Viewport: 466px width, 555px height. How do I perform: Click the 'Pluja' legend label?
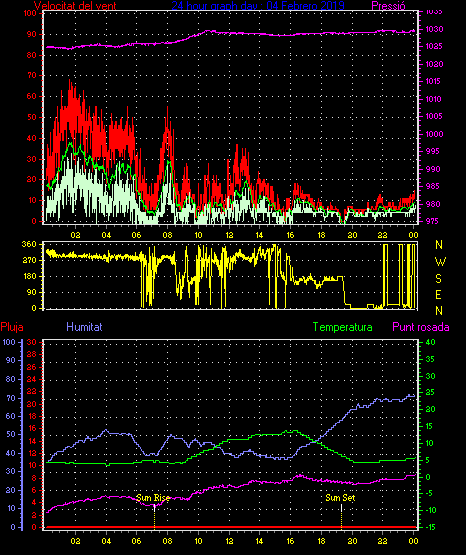pyautogui.click(x=12, y=327)
